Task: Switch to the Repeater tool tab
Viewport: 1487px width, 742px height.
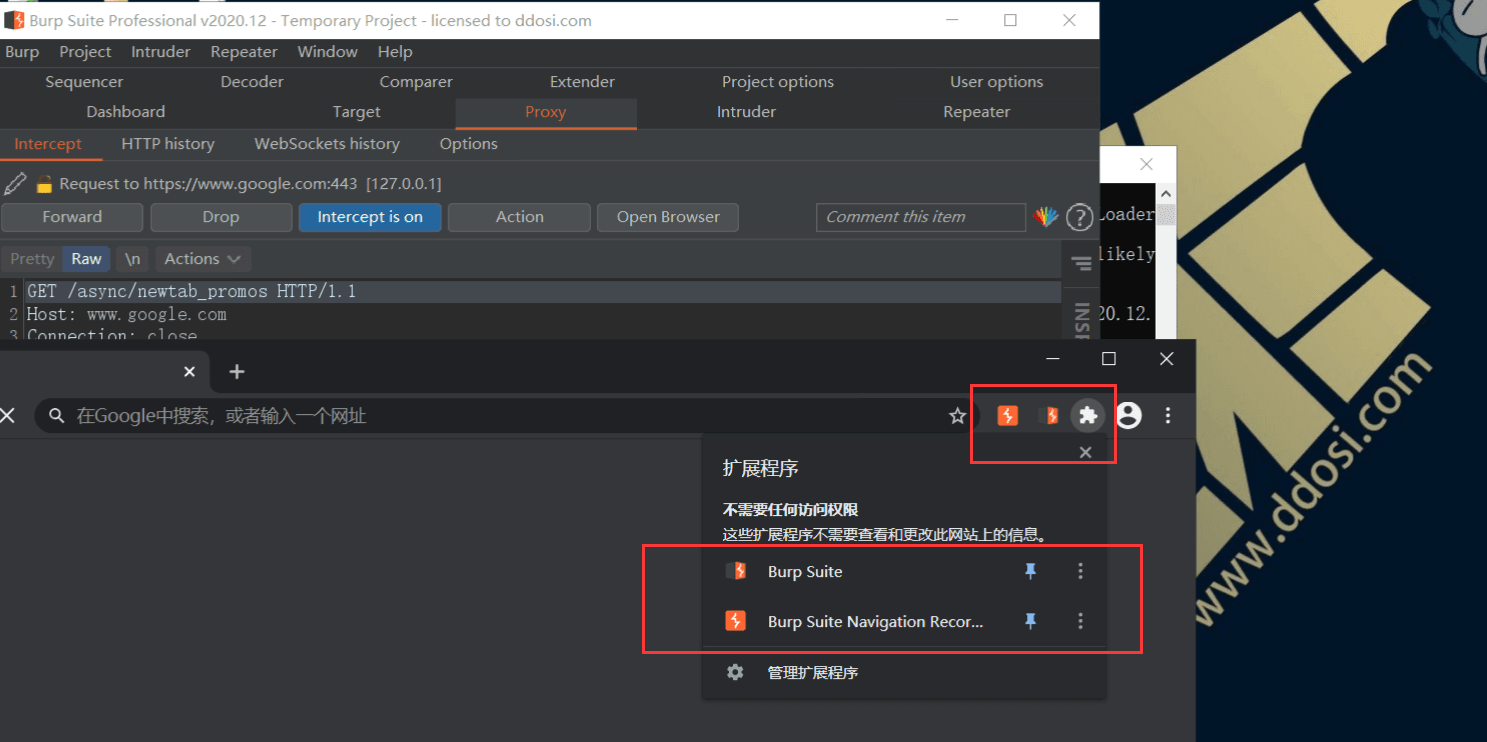Action: tap(977, 112)
